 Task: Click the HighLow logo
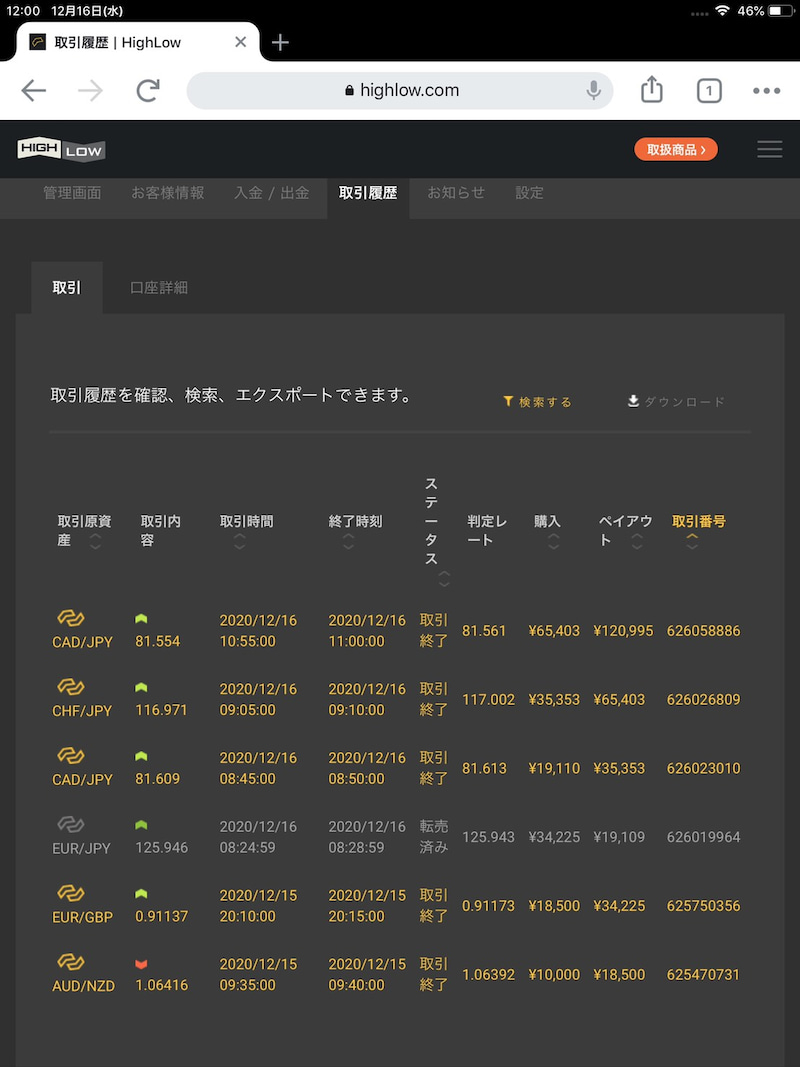pos(61,149)
